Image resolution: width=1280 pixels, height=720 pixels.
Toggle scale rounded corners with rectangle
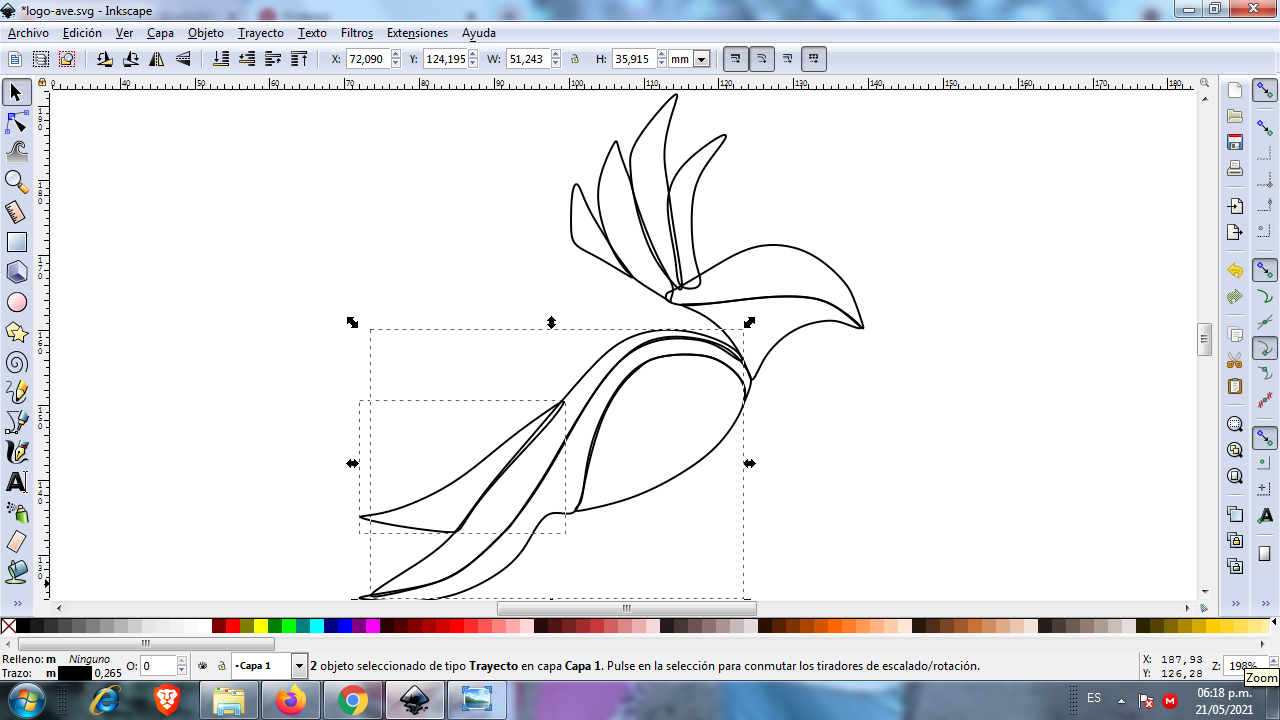pos(762,59)
